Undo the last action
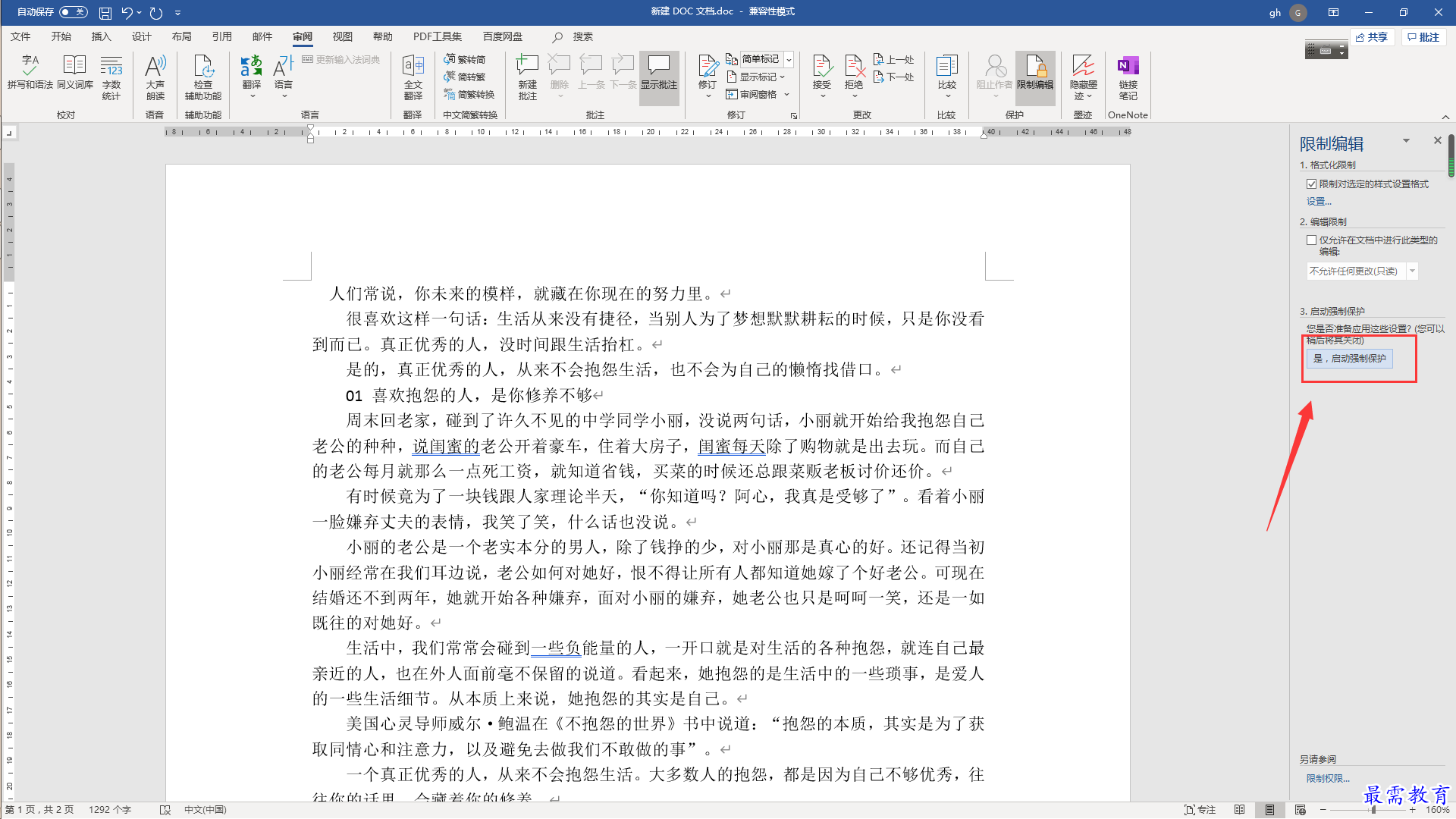The image size is (1456, 819). (127, 13)
